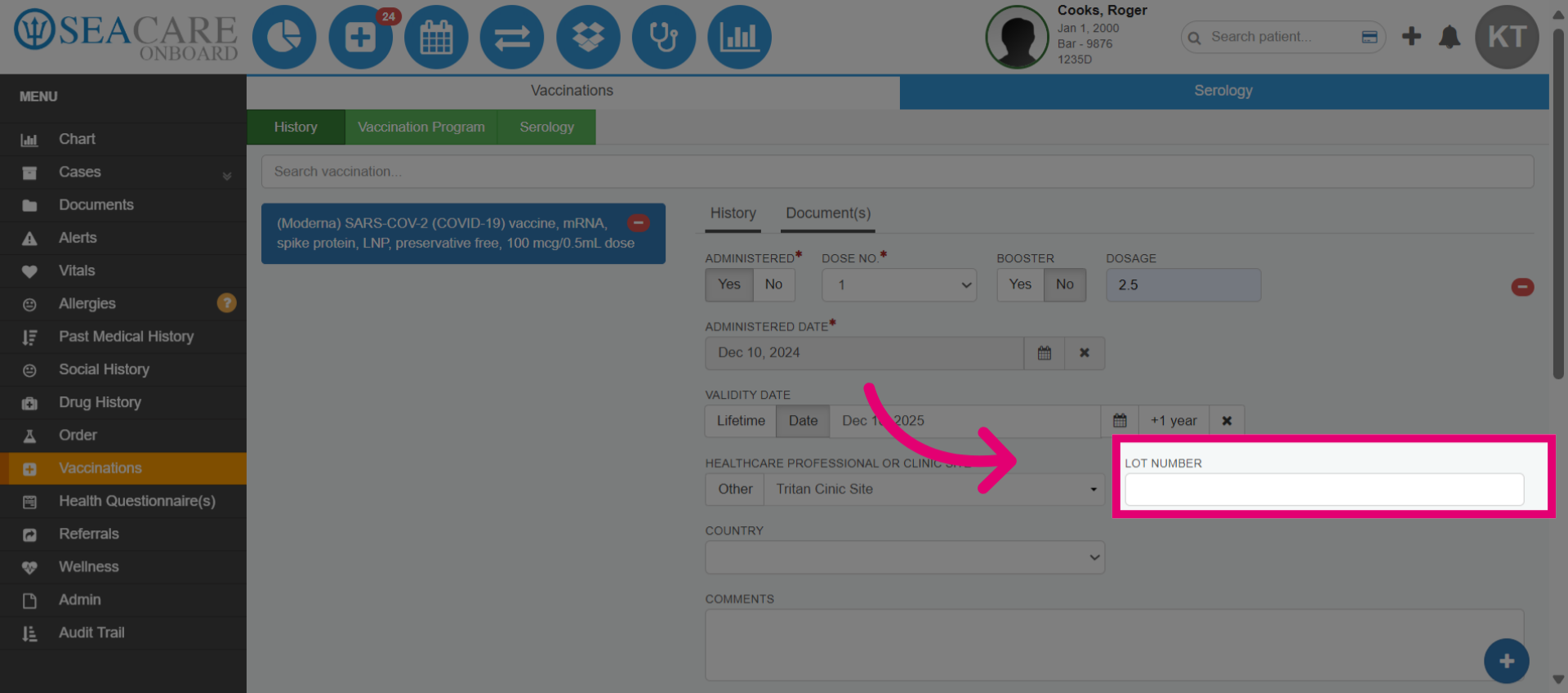This screenshot has width=1568, height=693.
Task: Click the Lot Number input field
Action: tap(1324, 490)
